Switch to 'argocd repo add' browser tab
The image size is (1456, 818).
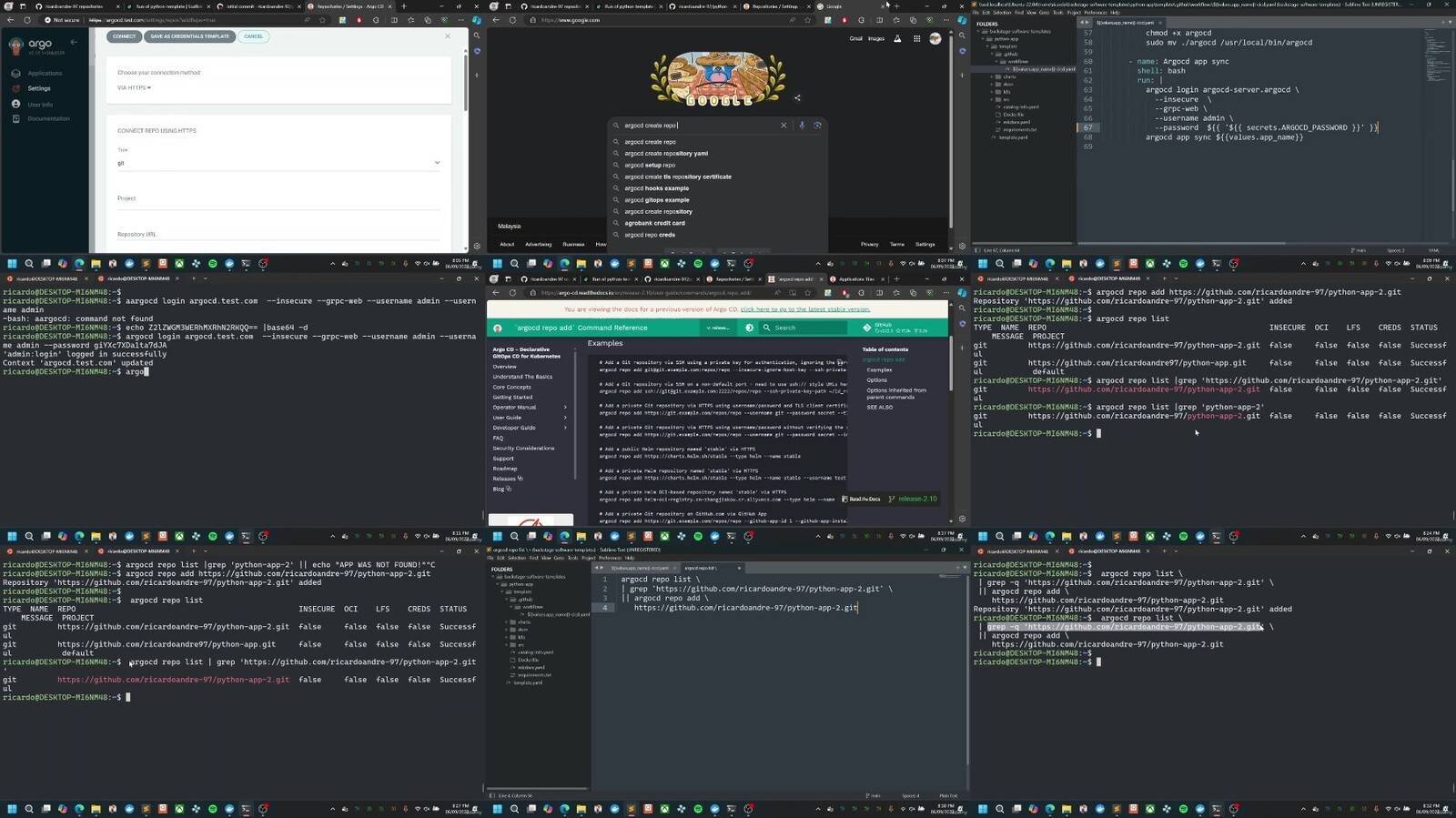coord(795,279)
